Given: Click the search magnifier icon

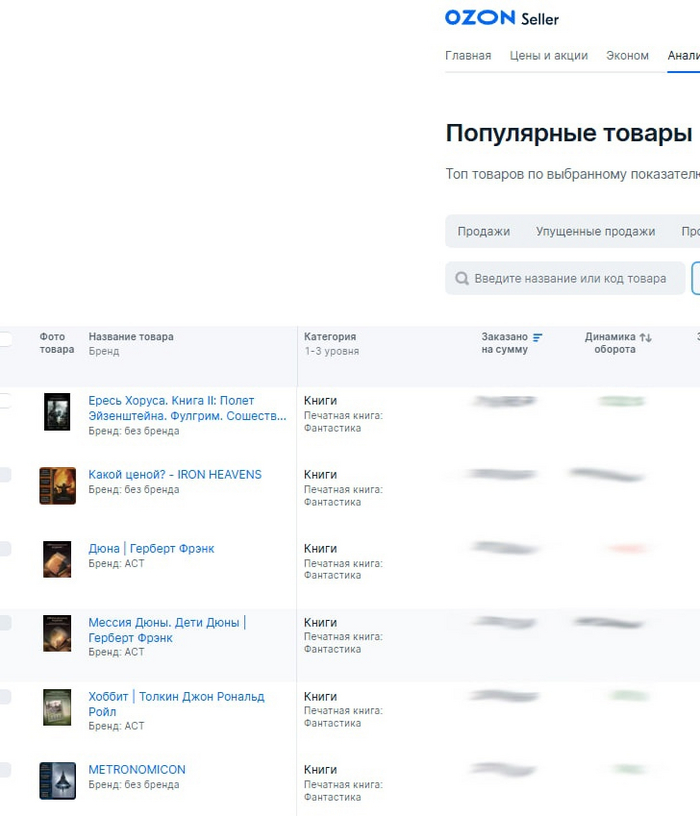Looking at the screenshot, I should point(462,278).
